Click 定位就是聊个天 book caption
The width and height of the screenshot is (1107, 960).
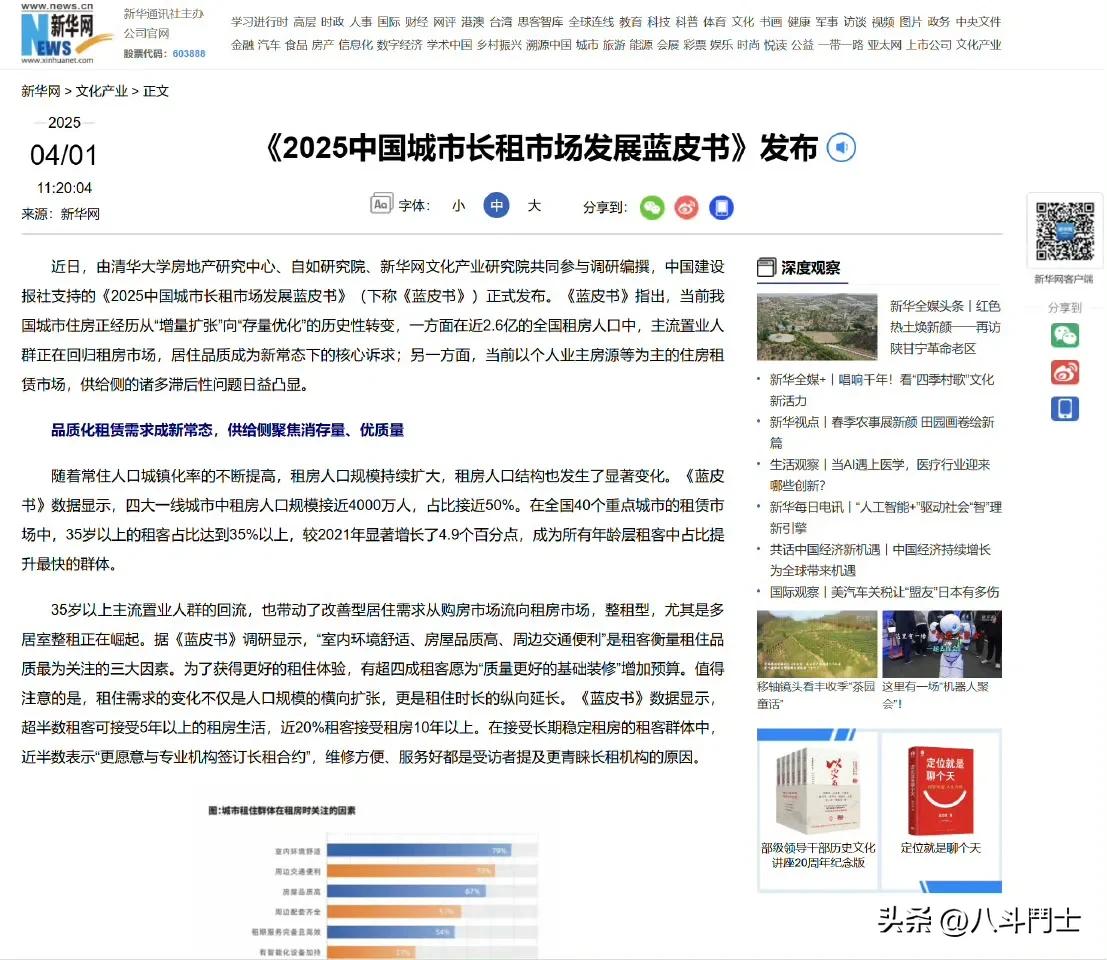(x=941, y=848)
